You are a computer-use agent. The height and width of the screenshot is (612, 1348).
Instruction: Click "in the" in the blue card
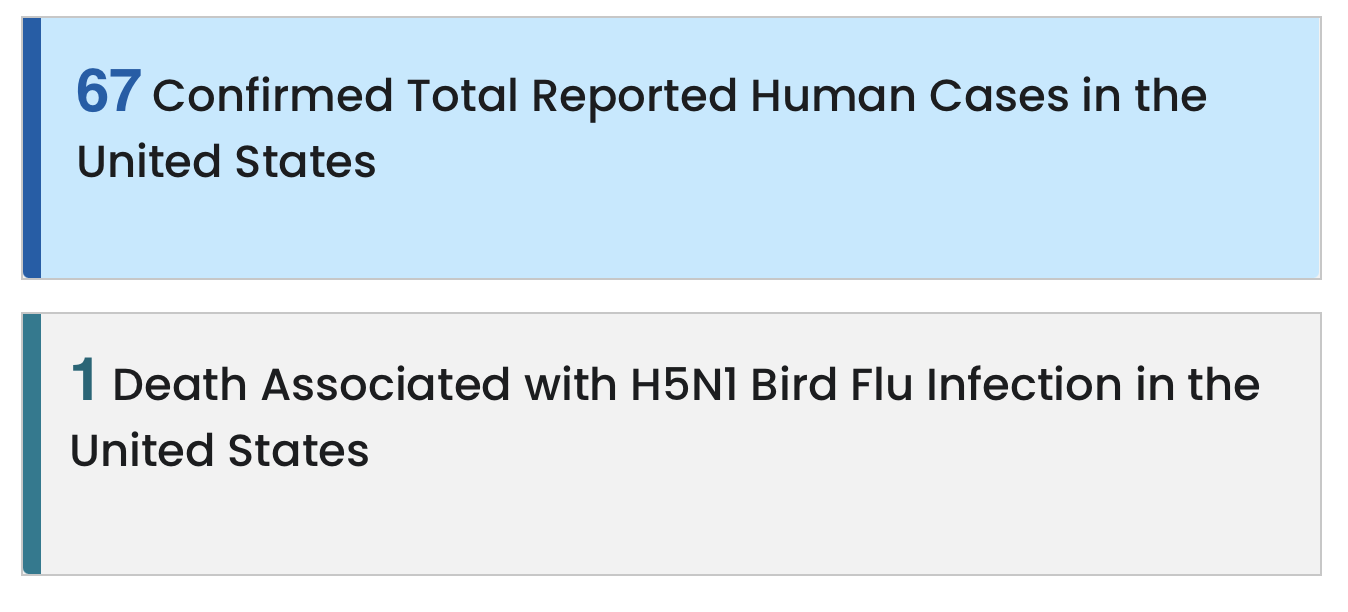1145,96
